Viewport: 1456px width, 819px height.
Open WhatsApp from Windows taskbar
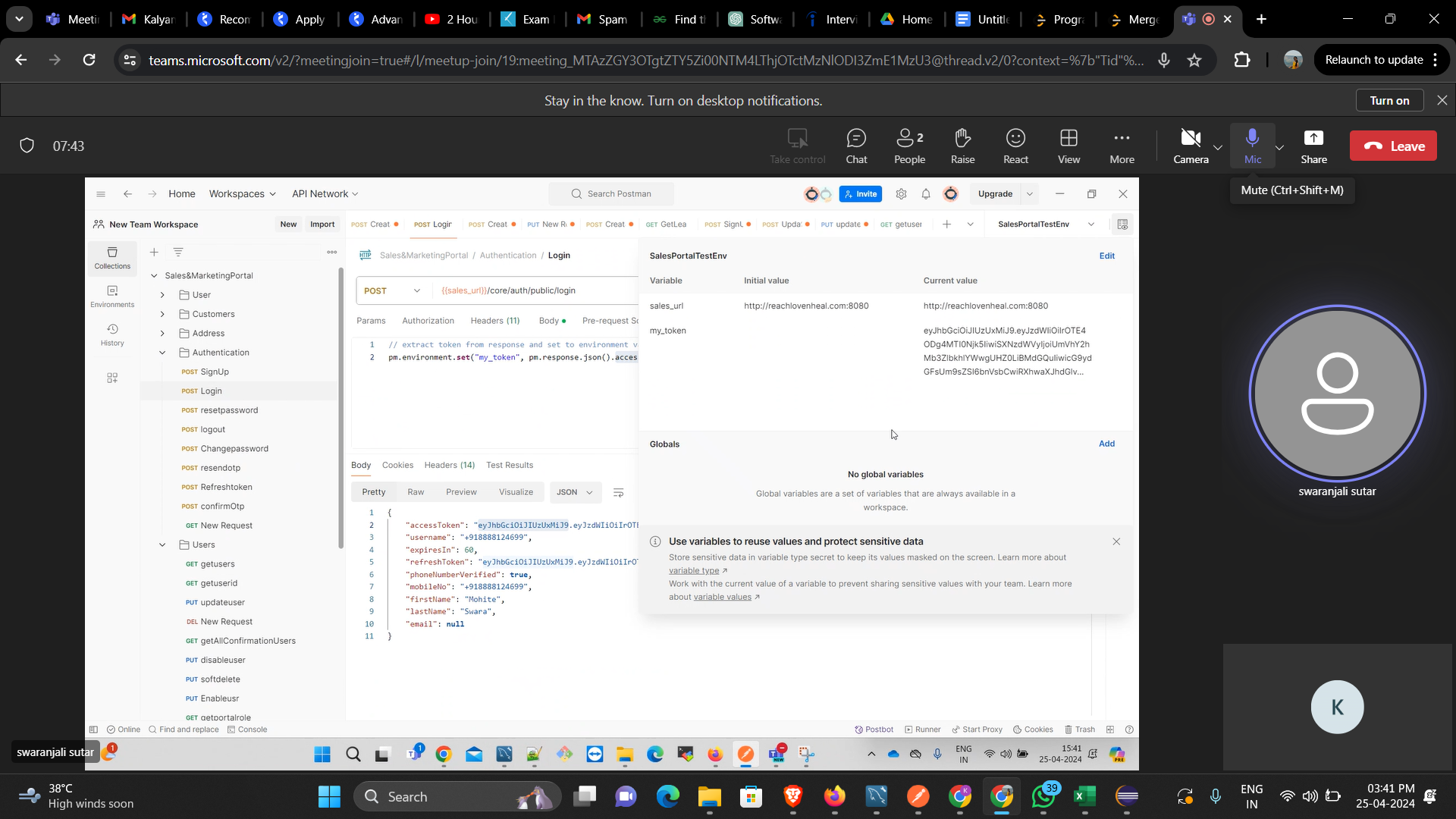coord(1043,796)
